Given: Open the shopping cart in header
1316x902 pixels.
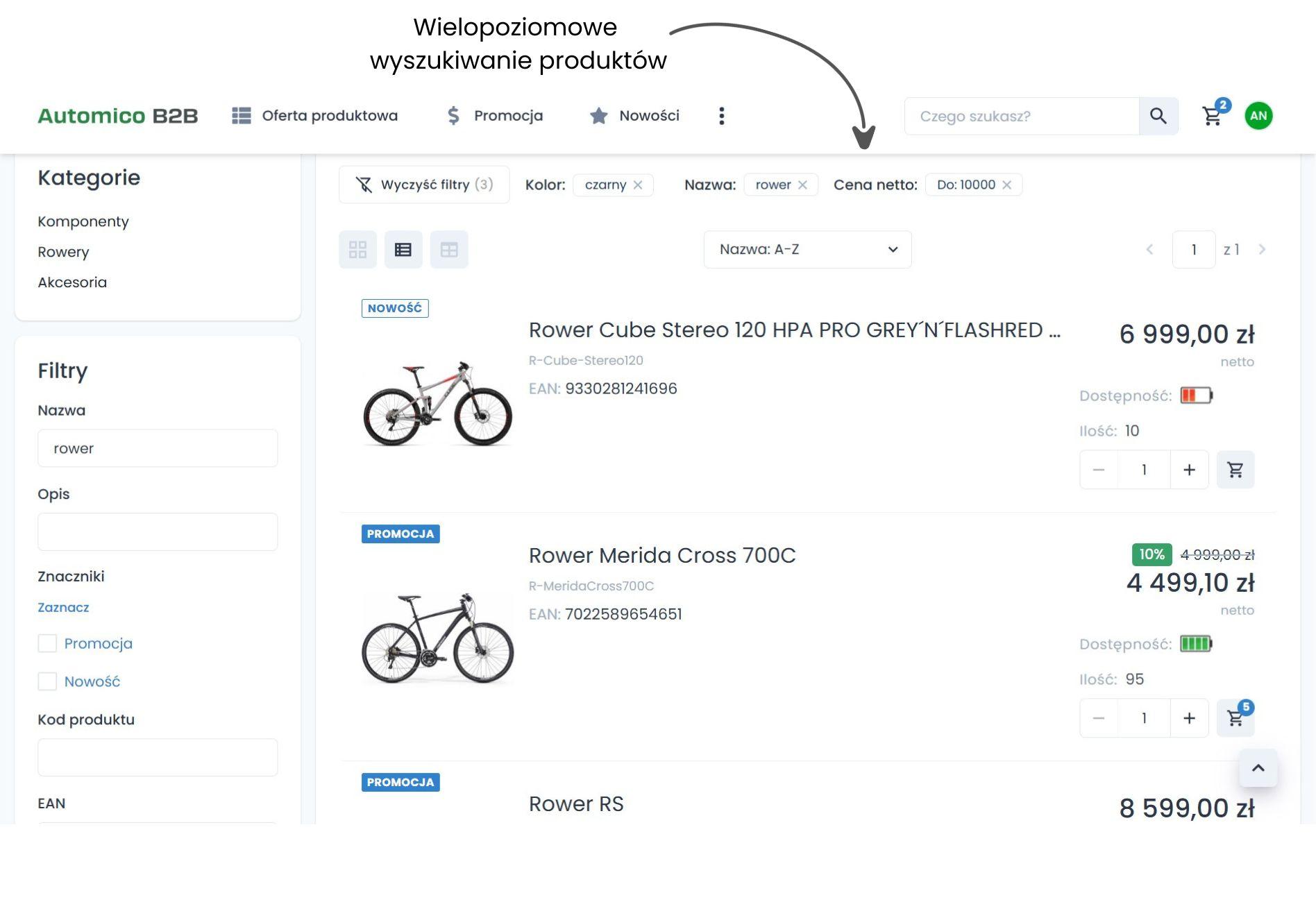Looking at the screenshot, I should (1212, 116).
